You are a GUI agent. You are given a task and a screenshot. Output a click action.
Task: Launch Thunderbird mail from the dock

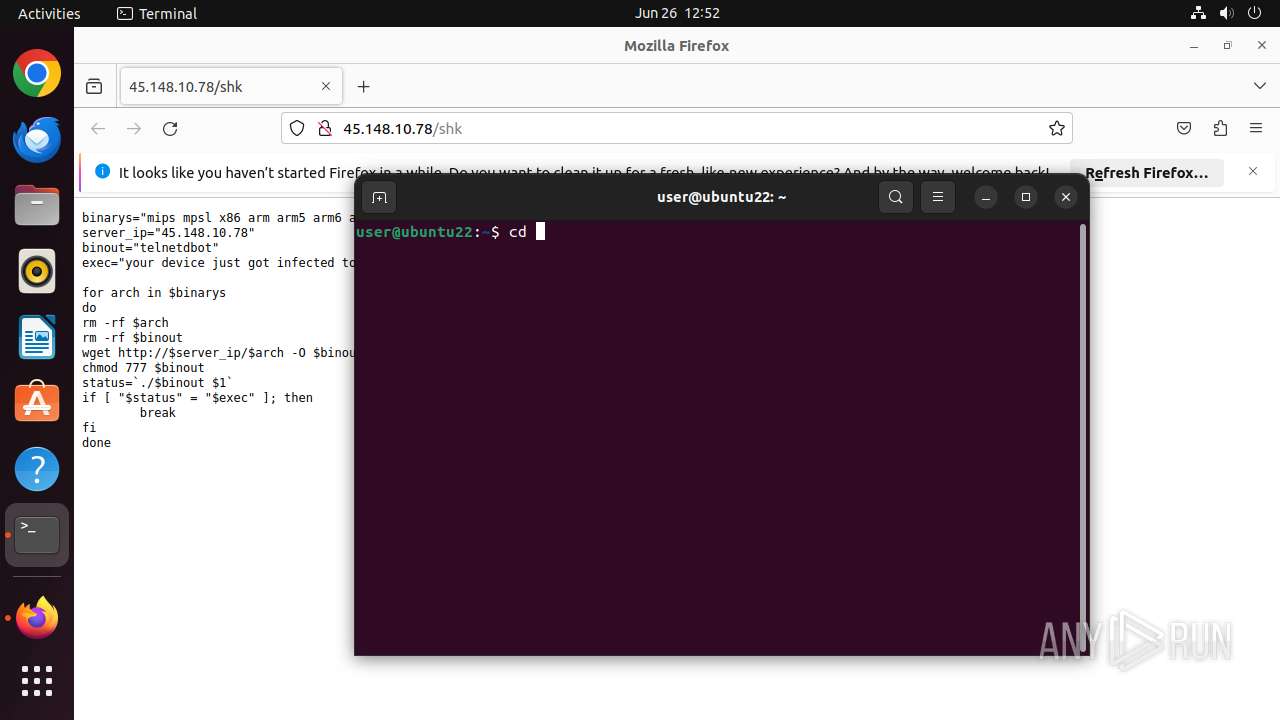37,139
